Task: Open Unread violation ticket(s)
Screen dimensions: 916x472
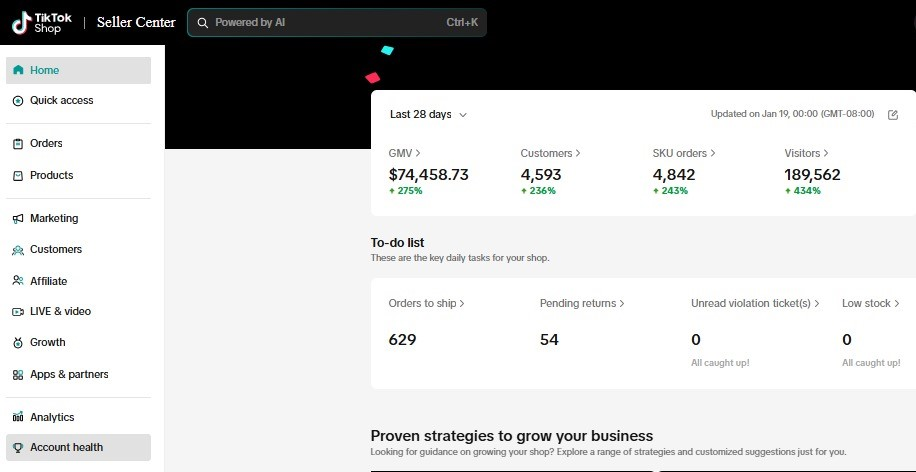Action: (755, 303)
